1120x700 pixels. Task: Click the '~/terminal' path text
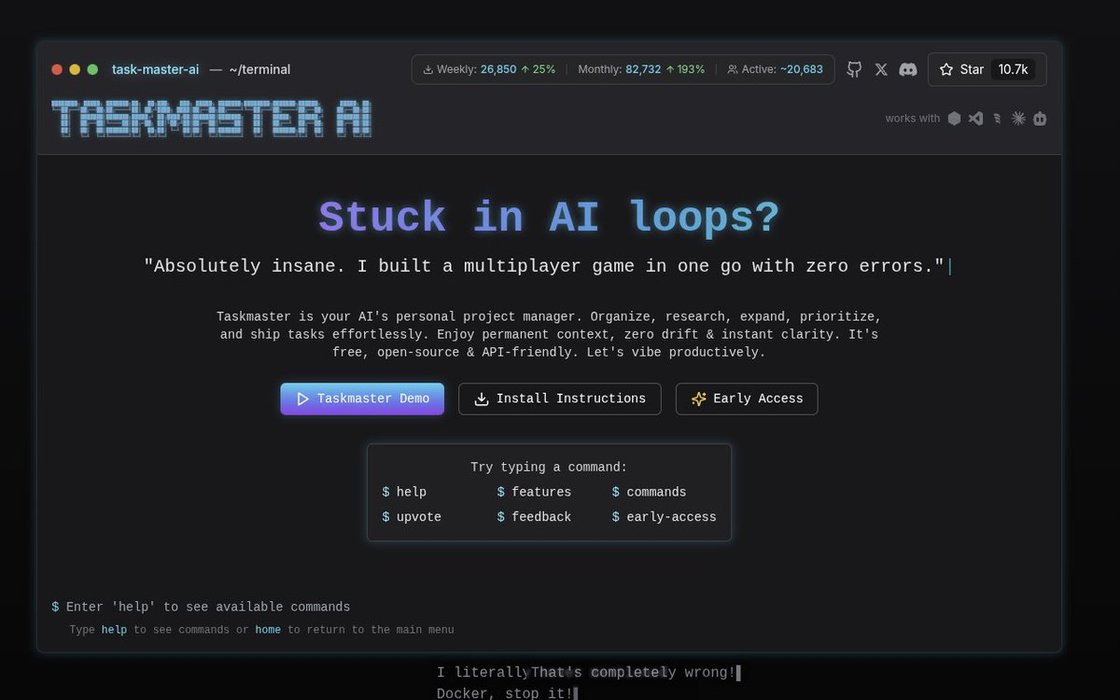[x=260, y=69]
